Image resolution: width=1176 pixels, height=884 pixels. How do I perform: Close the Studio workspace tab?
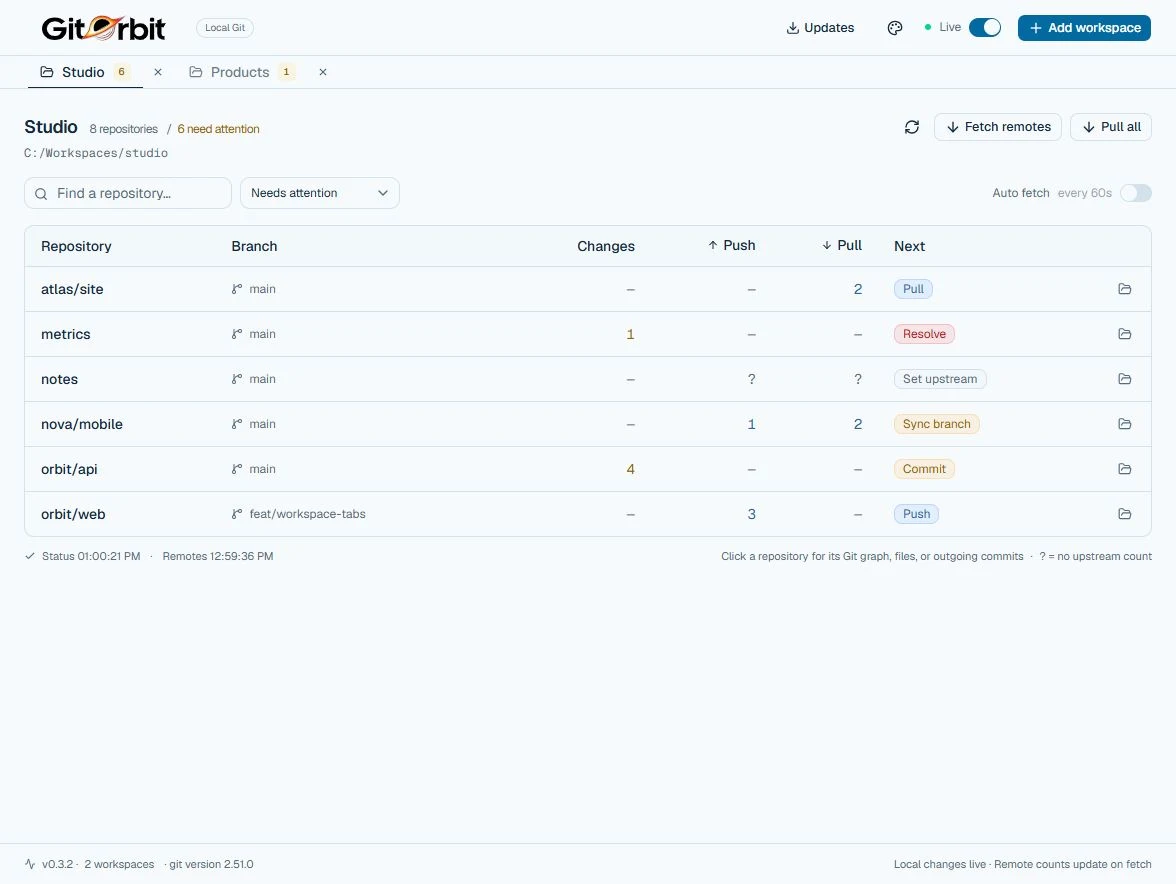point(158,72)
